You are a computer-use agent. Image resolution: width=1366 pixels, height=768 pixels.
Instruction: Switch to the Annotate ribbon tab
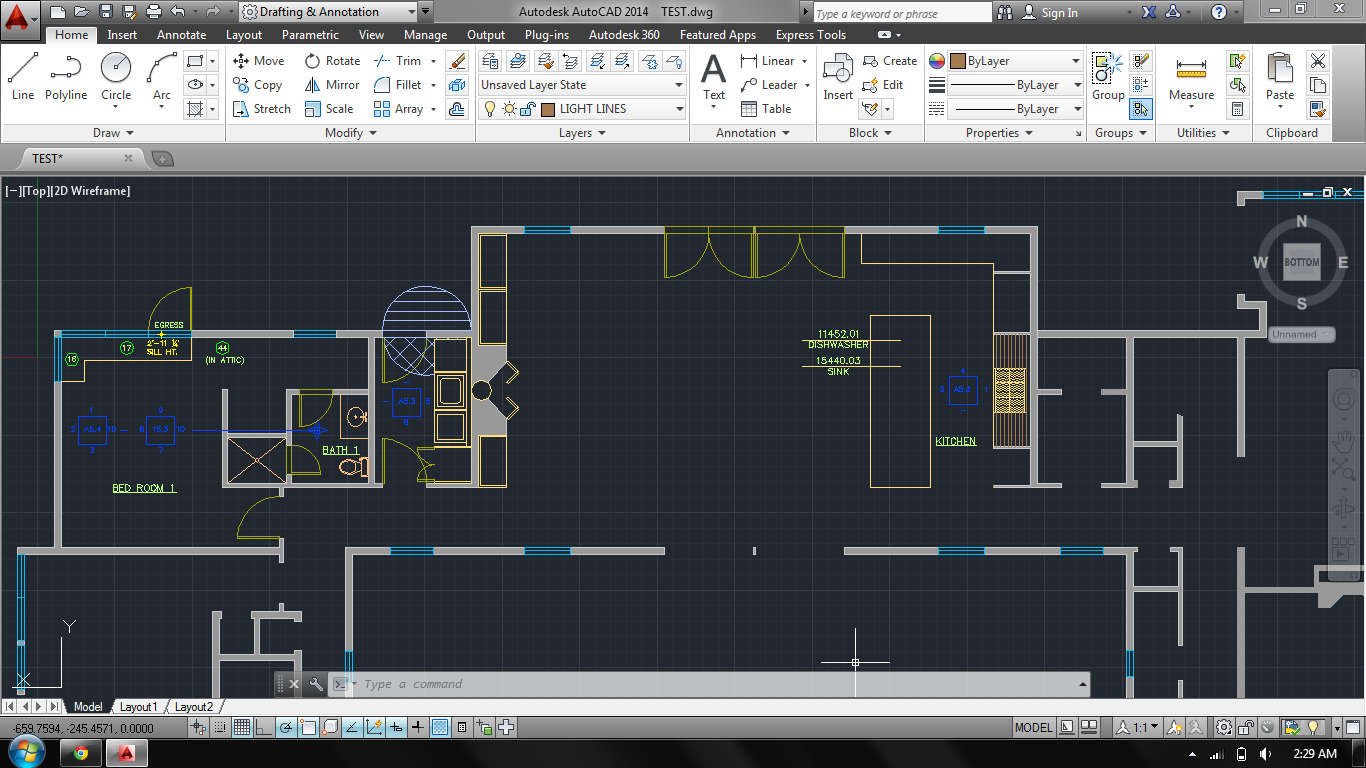(x=181, y=35)
